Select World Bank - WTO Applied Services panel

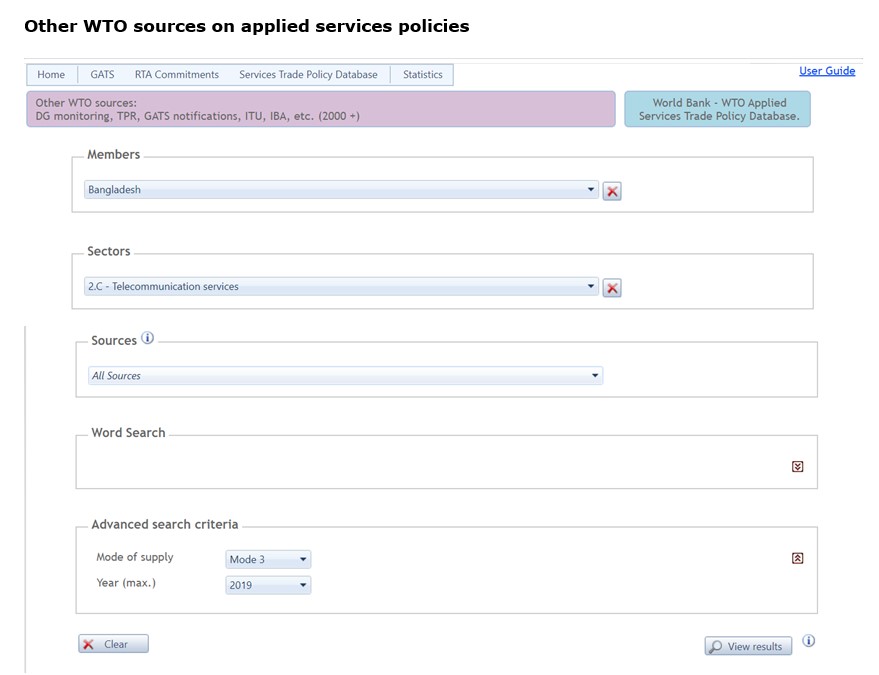click(717, 109)
